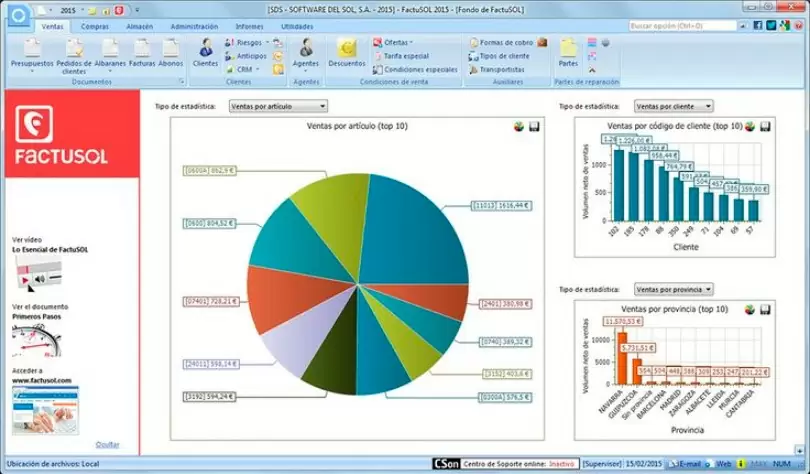Click the Buscar opción search field
Viewport: 810px width, 474px height.
click(x=682, y=26)
